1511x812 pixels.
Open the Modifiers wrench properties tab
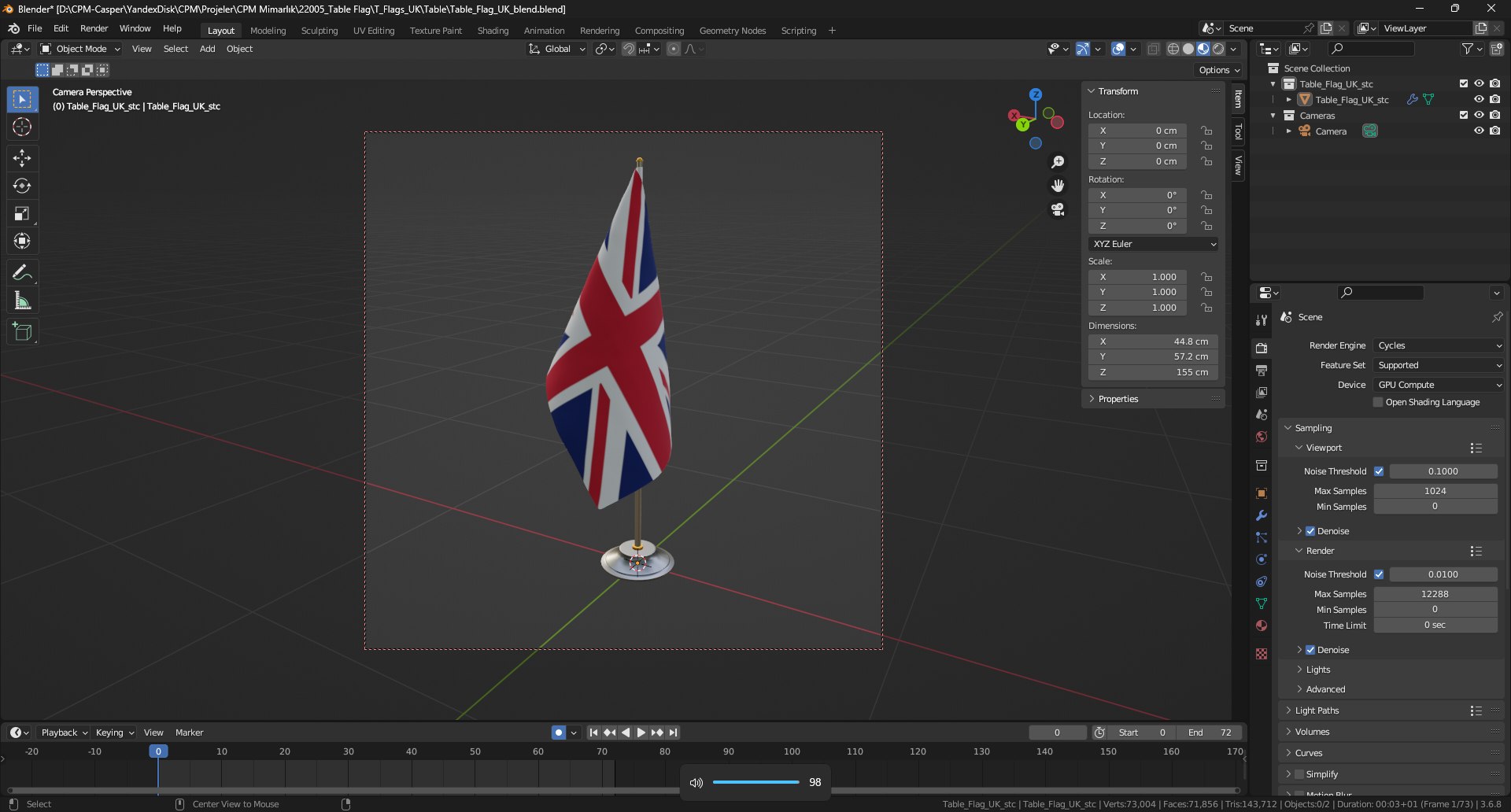(x=1262, y=515)
